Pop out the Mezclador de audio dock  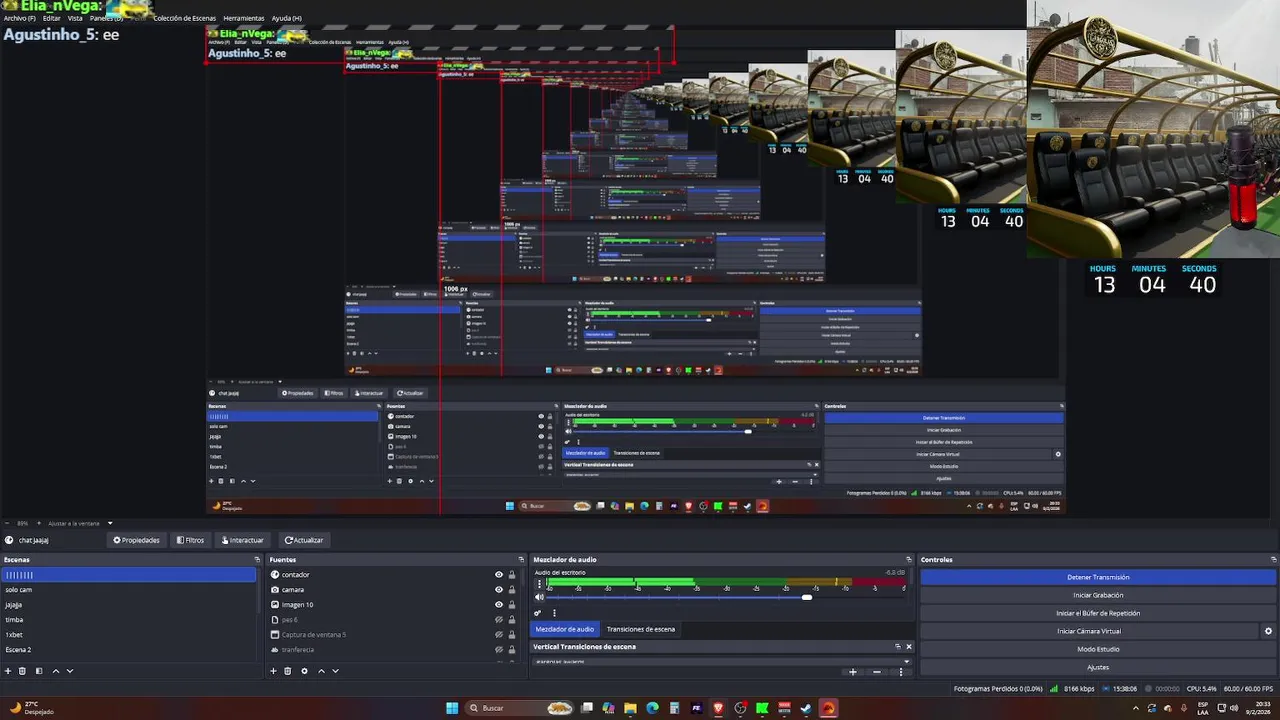tap(909, 560)
